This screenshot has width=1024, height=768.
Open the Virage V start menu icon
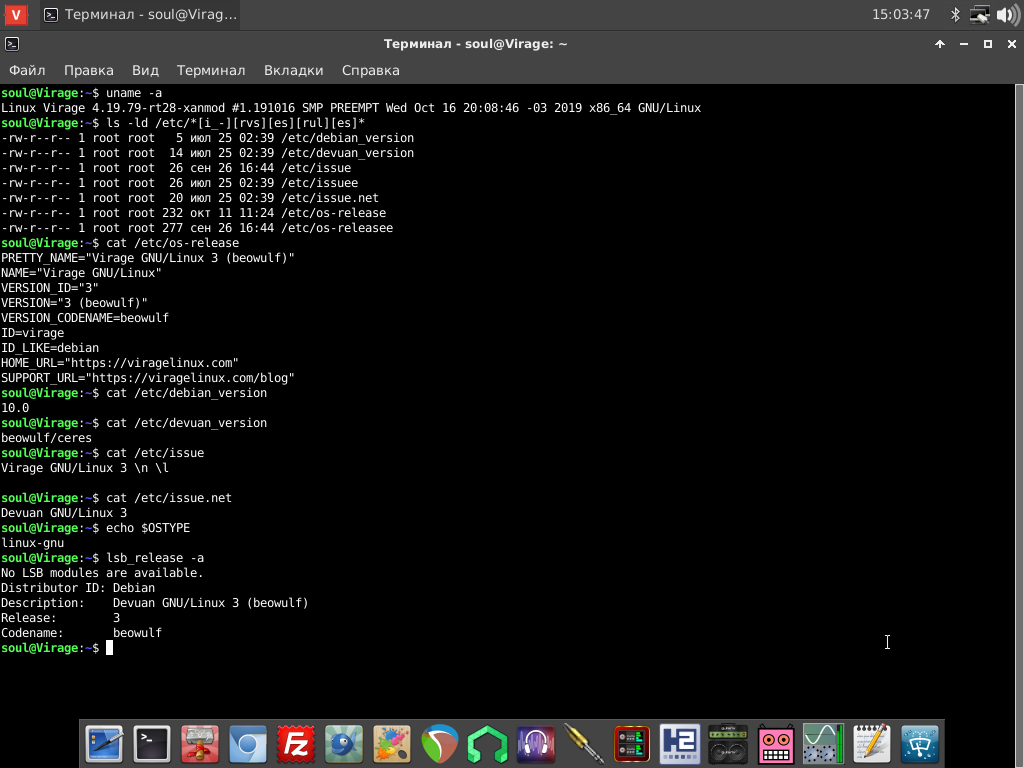[15, 14]
